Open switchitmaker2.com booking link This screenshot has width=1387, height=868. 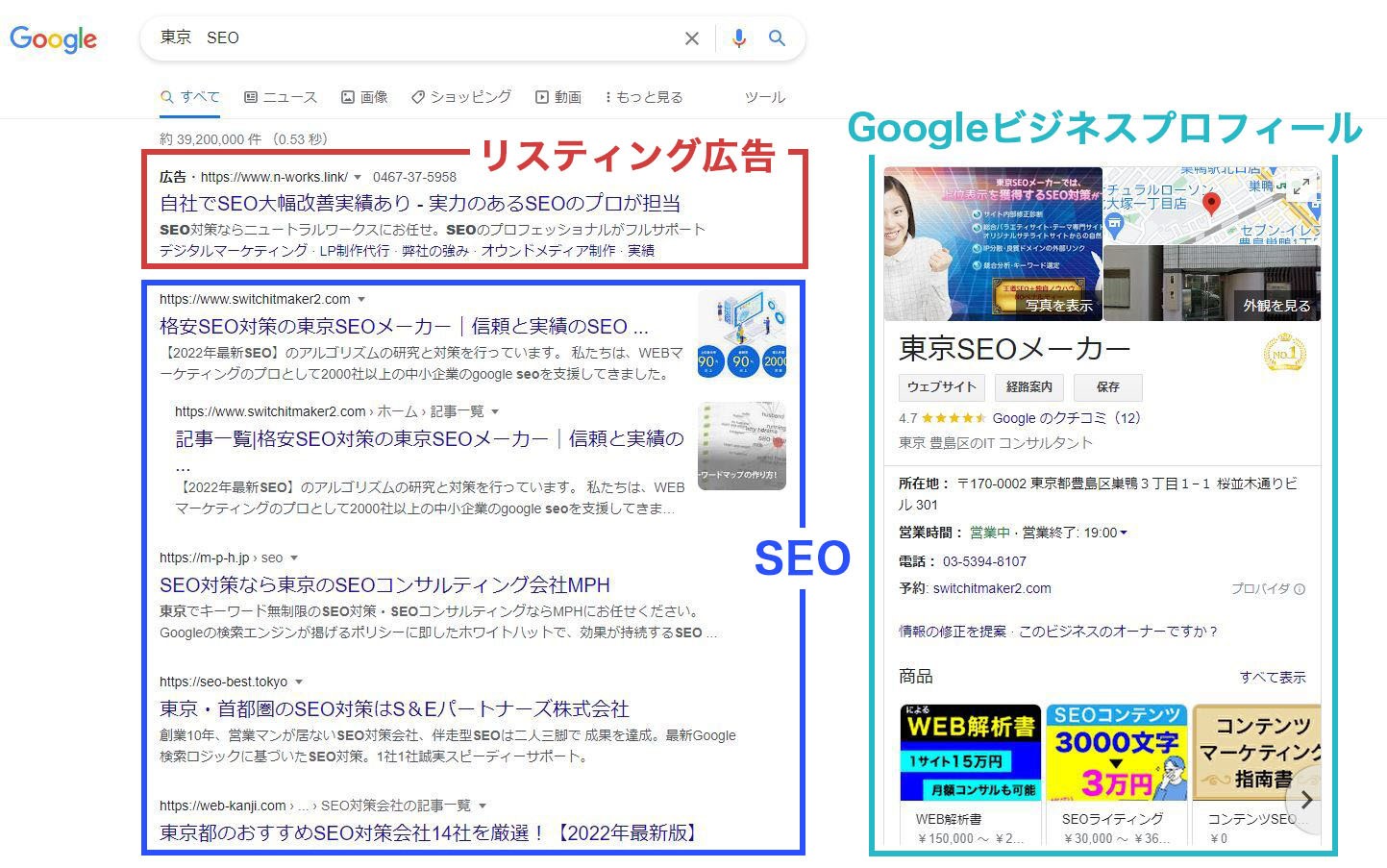992,588
